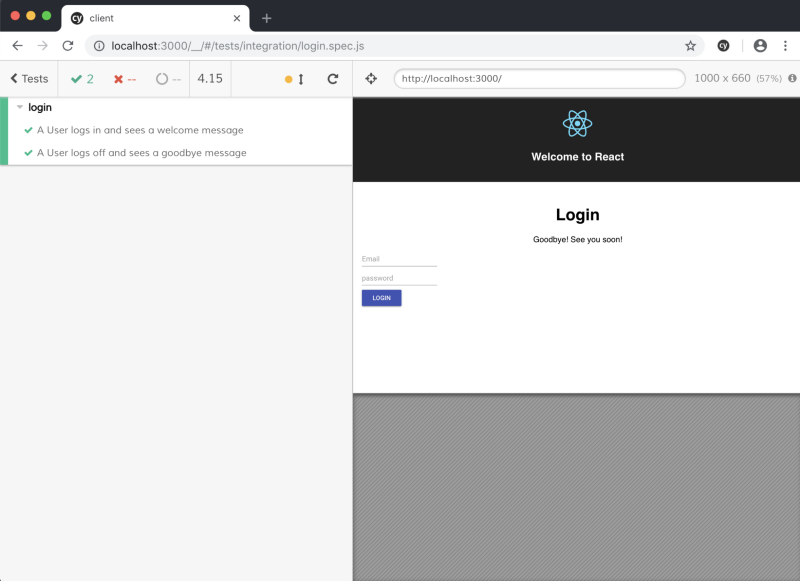Click the rerun all tests icon
The height and width of the screenshot is (581, 800).
click(x=332, y=79)
